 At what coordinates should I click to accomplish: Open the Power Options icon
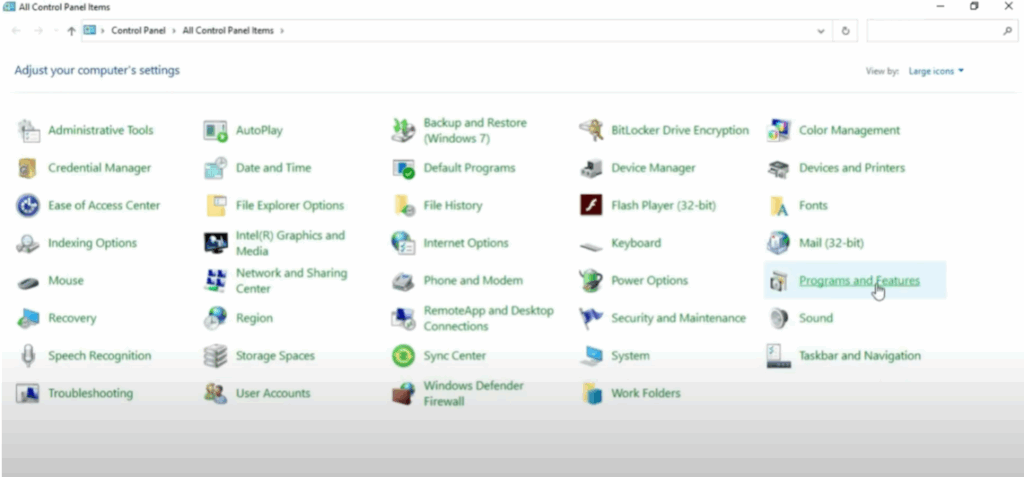pos(590,280)
